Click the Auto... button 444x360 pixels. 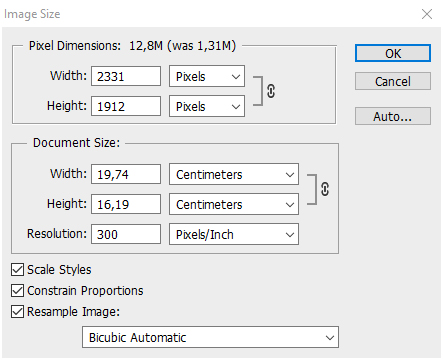tap(393, 116)
